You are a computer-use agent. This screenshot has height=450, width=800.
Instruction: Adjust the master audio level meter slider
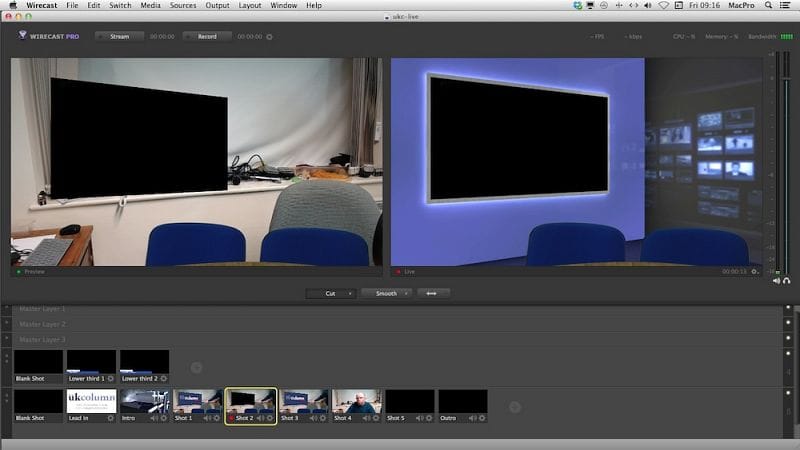[x=786, y=79]
